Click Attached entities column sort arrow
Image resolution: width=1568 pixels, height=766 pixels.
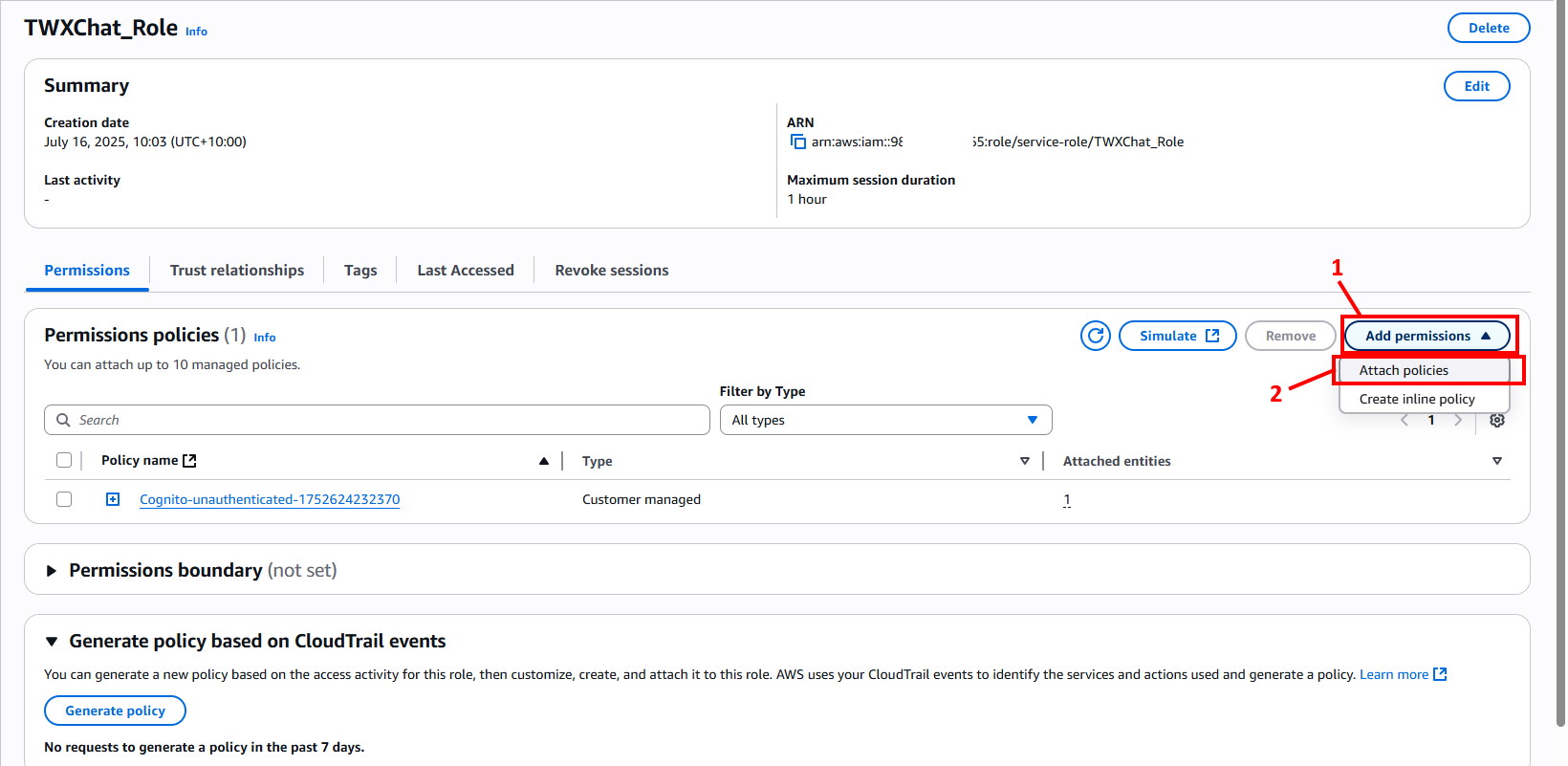pyautogui.click(x=1496, y=461)
